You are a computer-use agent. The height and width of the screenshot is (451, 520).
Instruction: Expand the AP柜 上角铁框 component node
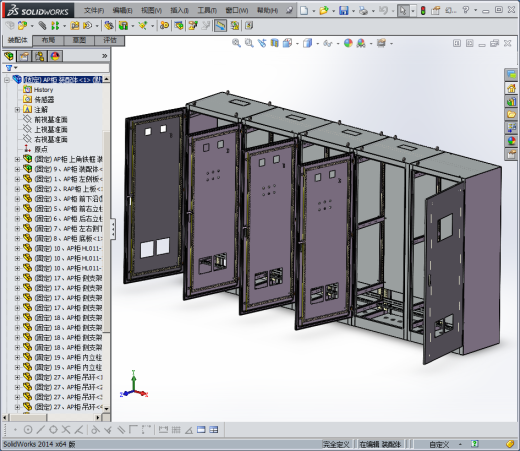tap(17, 159)
